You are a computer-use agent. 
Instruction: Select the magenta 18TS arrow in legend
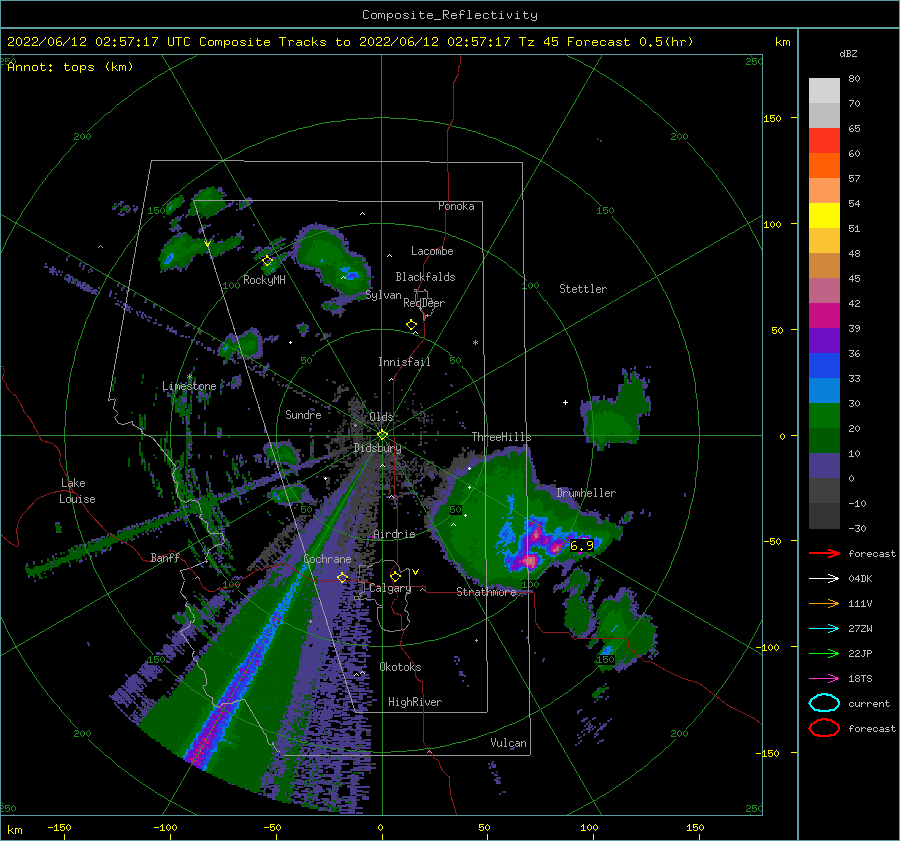(824, 679)
